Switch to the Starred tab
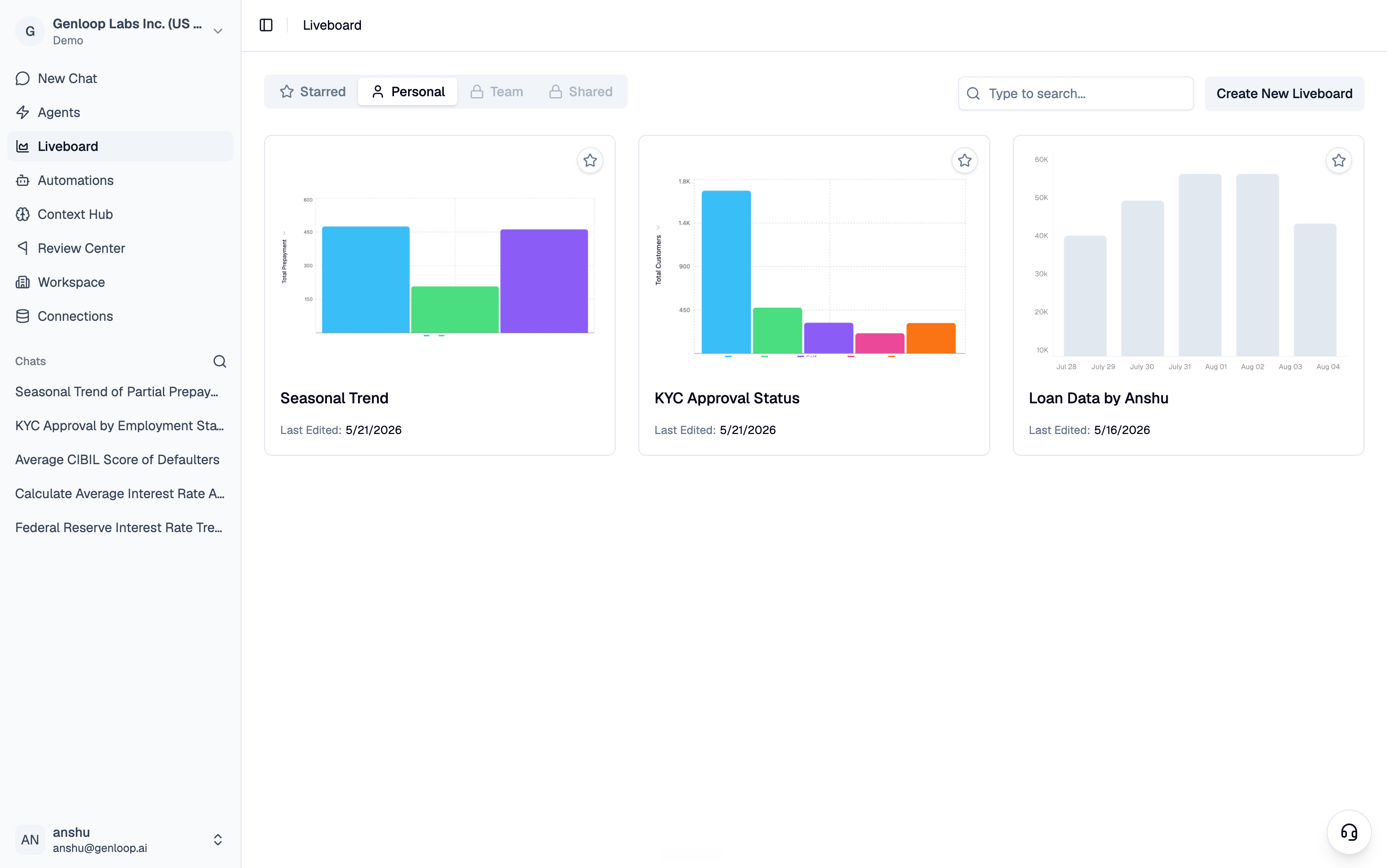This screenshot has width=1387, height=868. coord(313,92)
